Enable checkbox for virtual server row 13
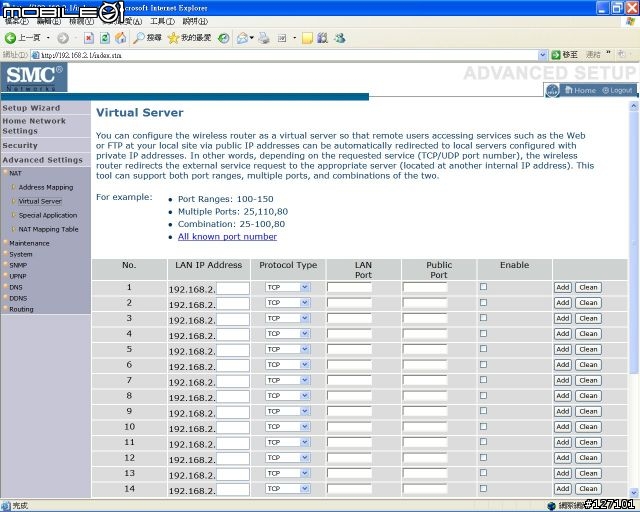The width and height of the screenshot is (640, 512). [x=483, y=473]
